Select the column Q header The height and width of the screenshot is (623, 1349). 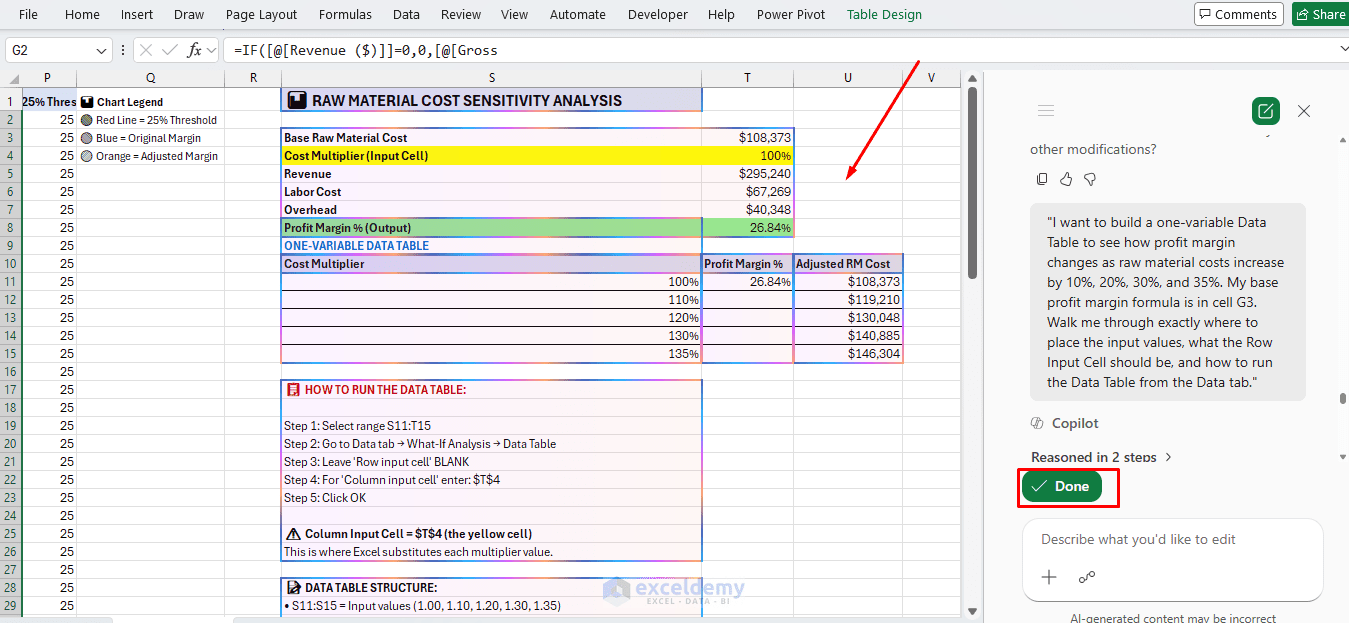[x=150, y=78]
